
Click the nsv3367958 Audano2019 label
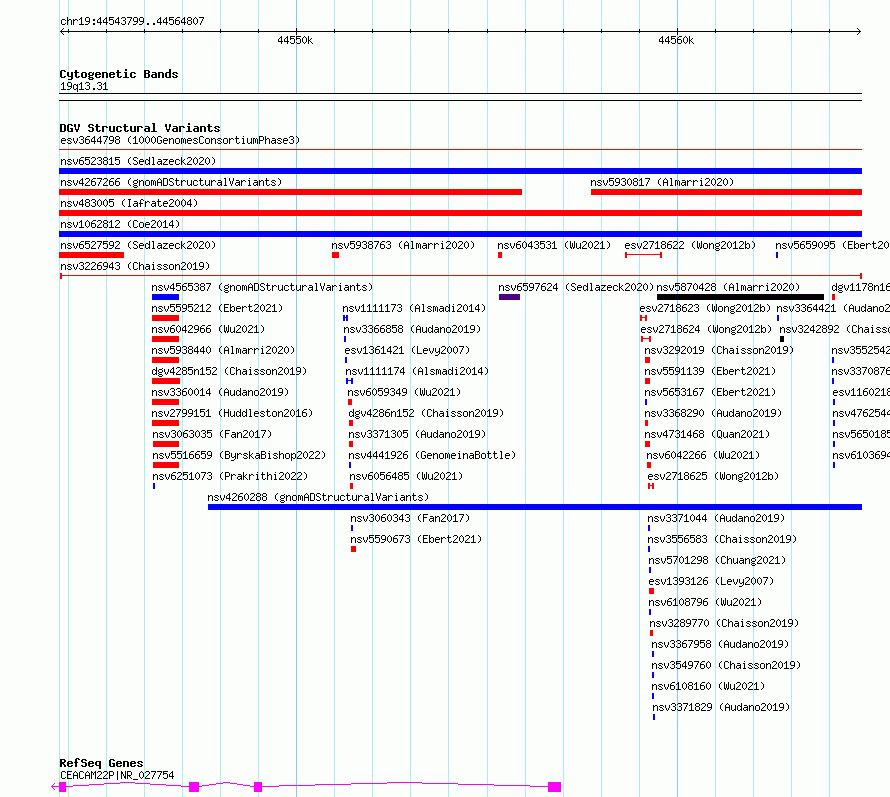coord(720,644)
